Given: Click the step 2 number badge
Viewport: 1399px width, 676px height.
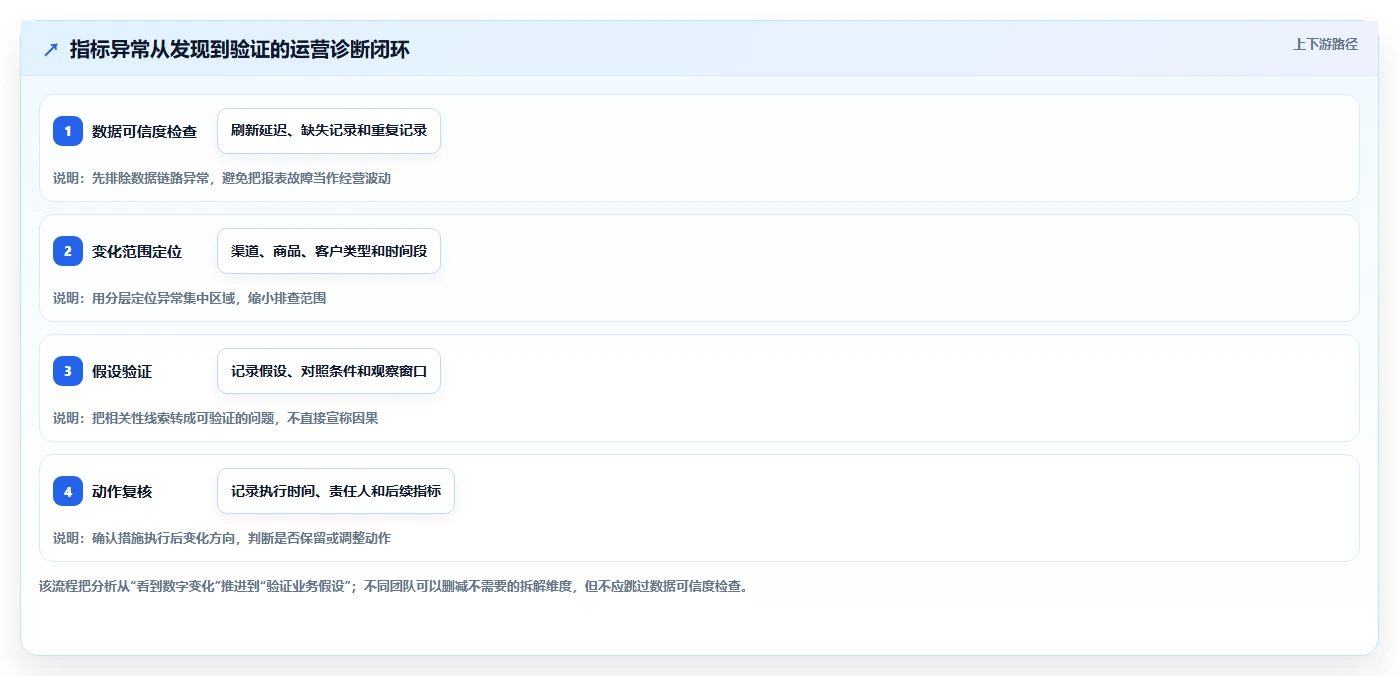Looking at the screenshot, I should coord(68,251).
